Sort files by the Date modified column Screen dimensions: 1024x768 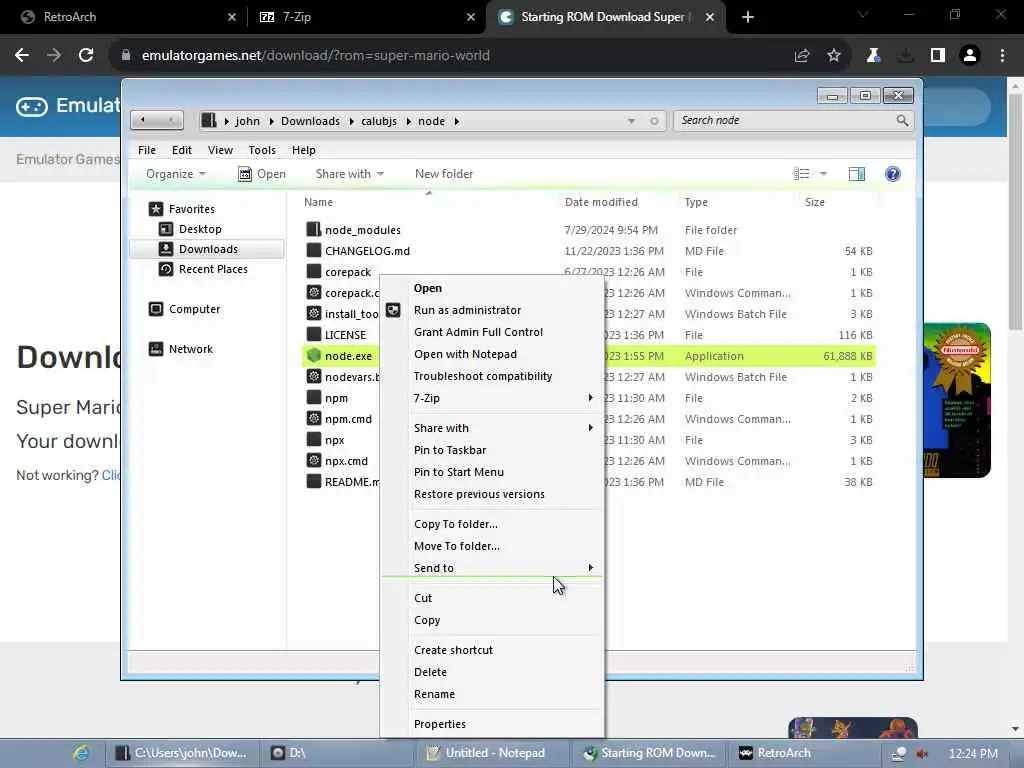pyautogui.click(x=601, y=202)
